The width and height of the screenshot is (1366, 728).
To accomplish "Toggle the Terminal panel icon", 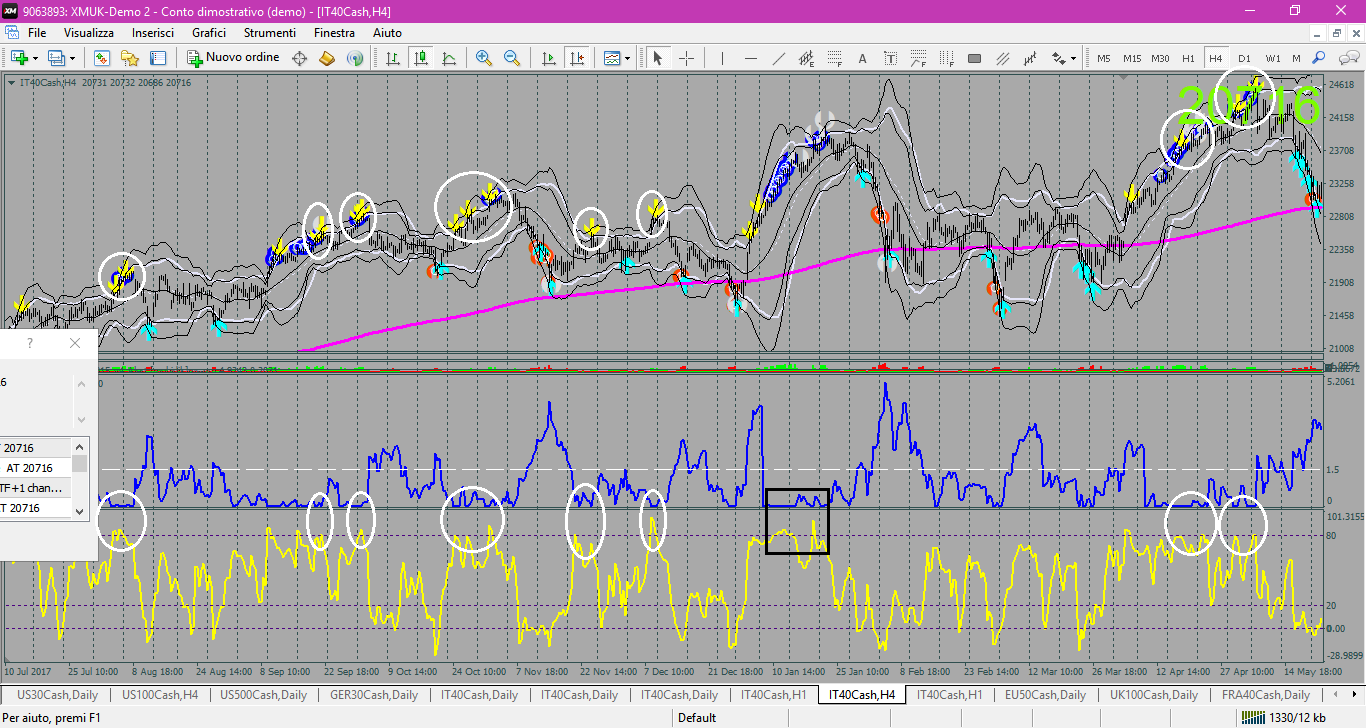I will tap(158, 58).
